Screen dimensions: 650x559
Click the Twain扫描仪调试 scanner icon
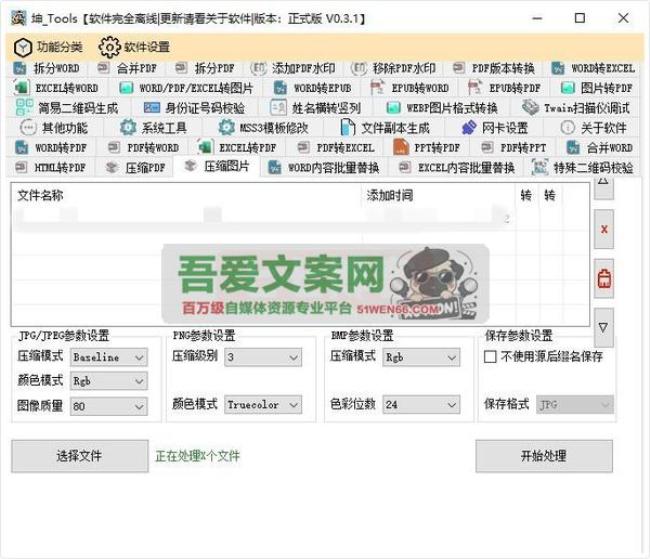530,107
